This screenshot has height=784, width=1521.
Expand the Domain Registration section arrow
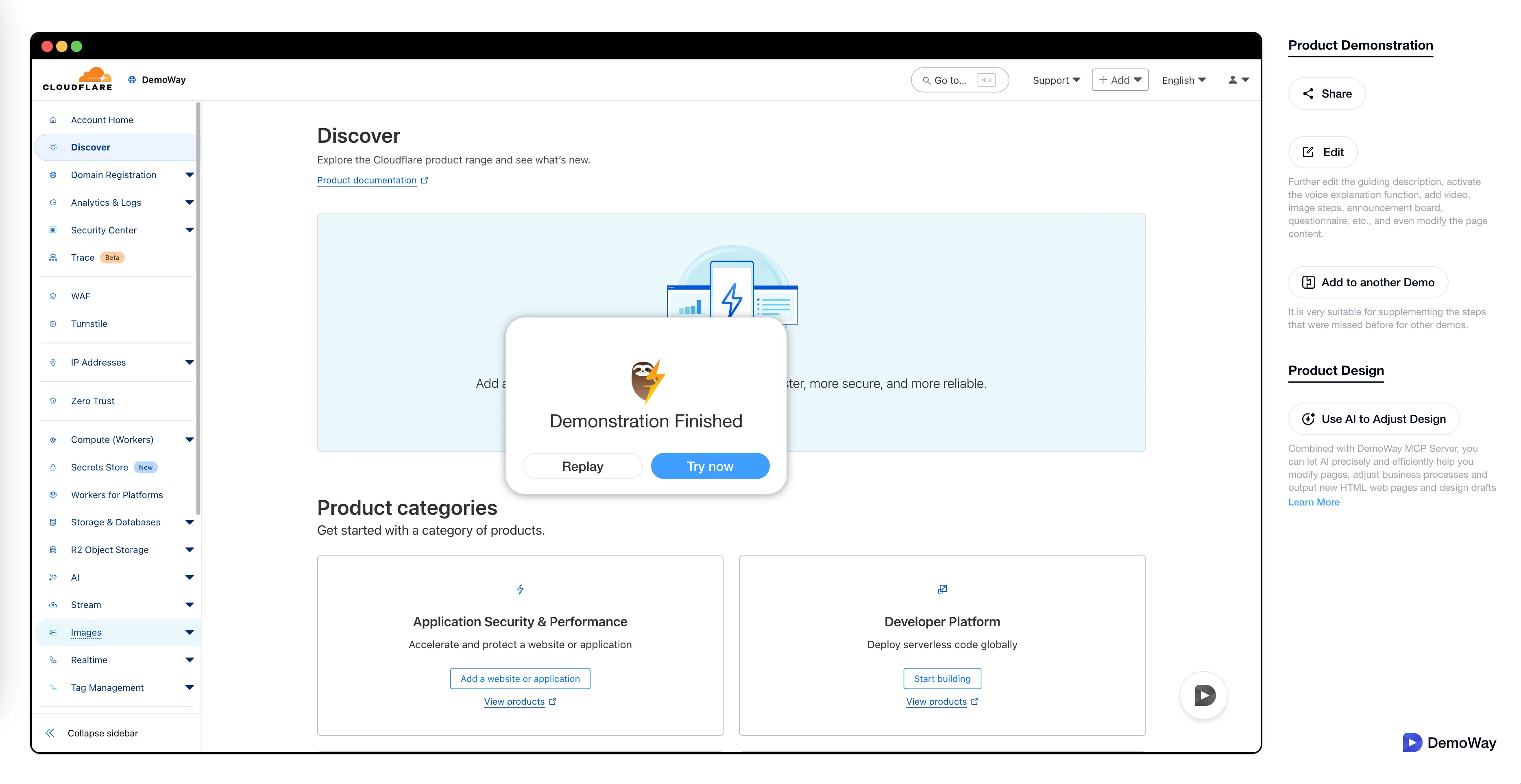coord(190,175)
